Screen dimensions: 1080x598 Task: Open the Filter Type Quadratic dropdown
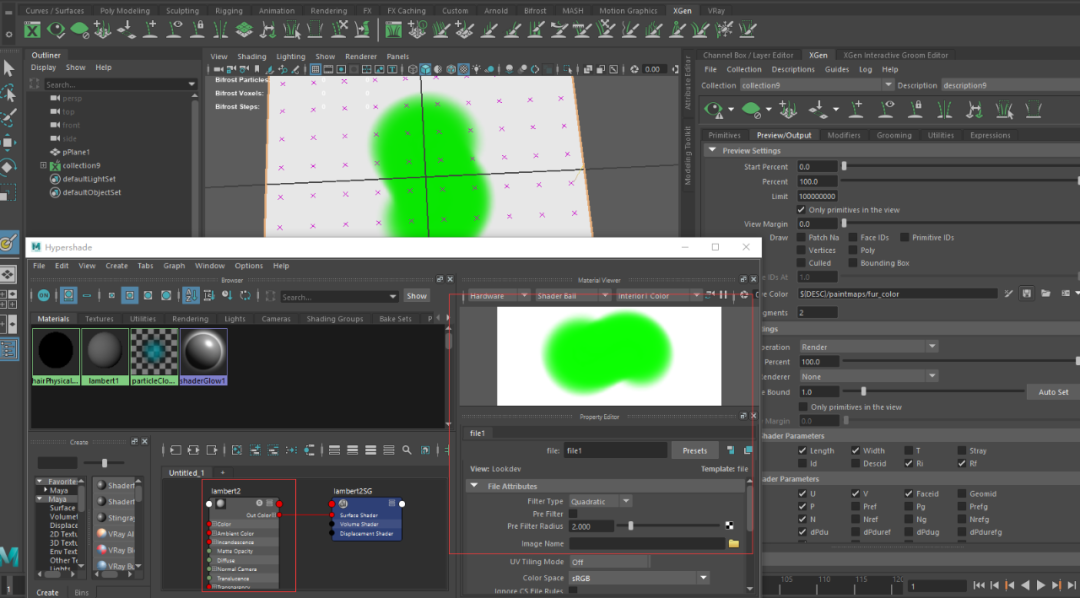point(600,502)
